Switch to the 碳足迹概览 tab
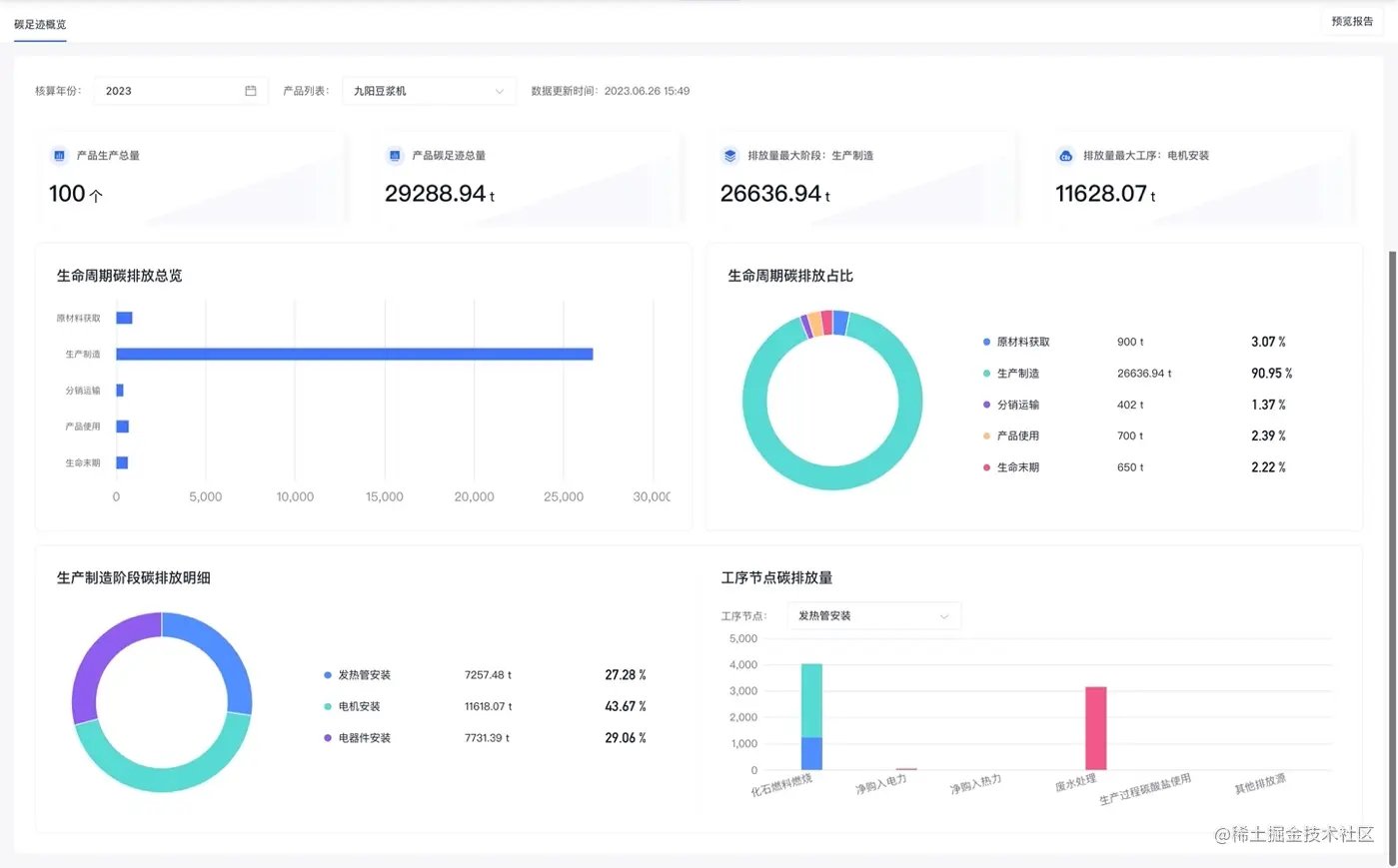1398x868 pixels. point(40,24)
